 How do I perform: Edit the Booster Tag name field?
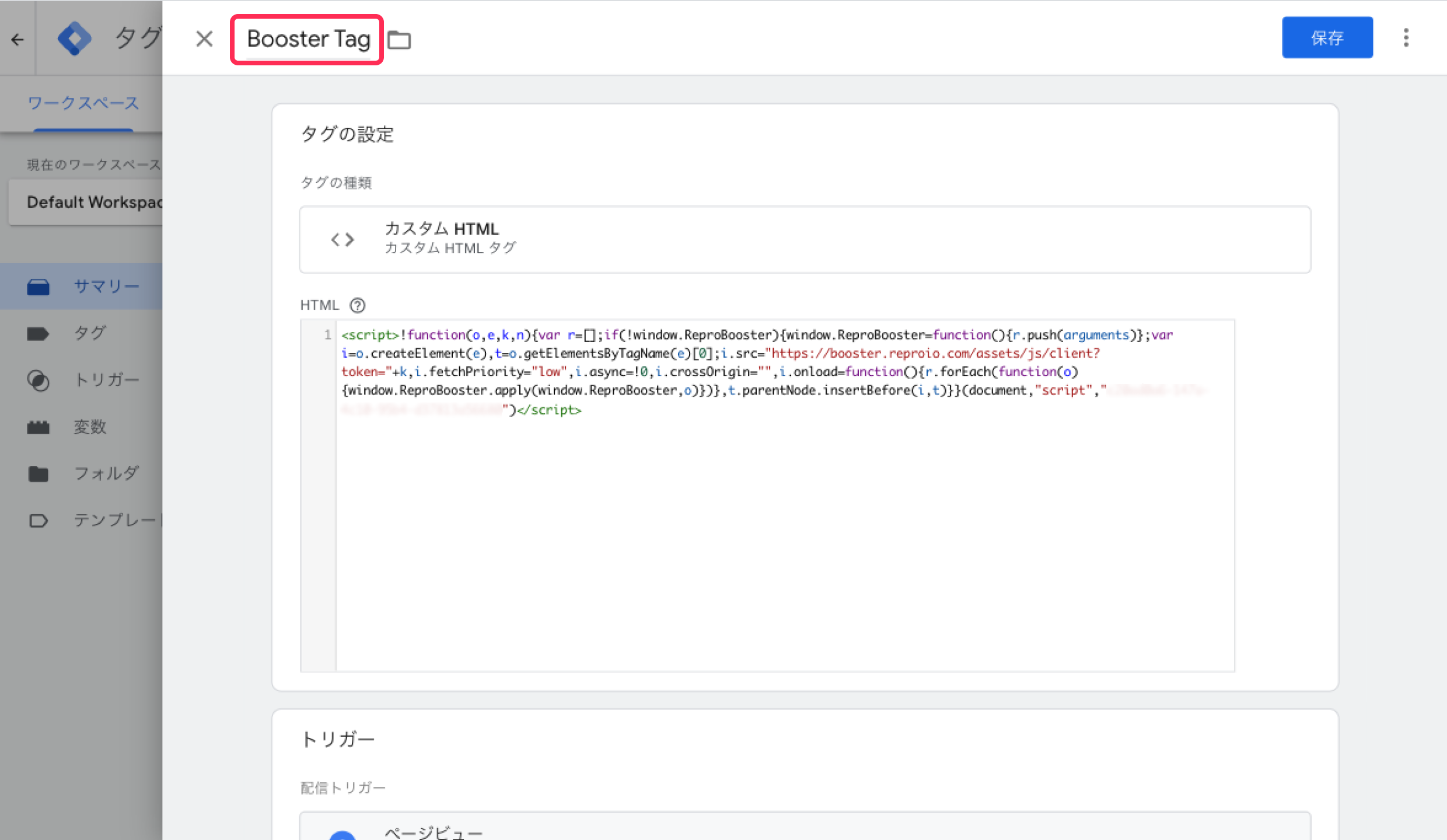pos(308,39)
